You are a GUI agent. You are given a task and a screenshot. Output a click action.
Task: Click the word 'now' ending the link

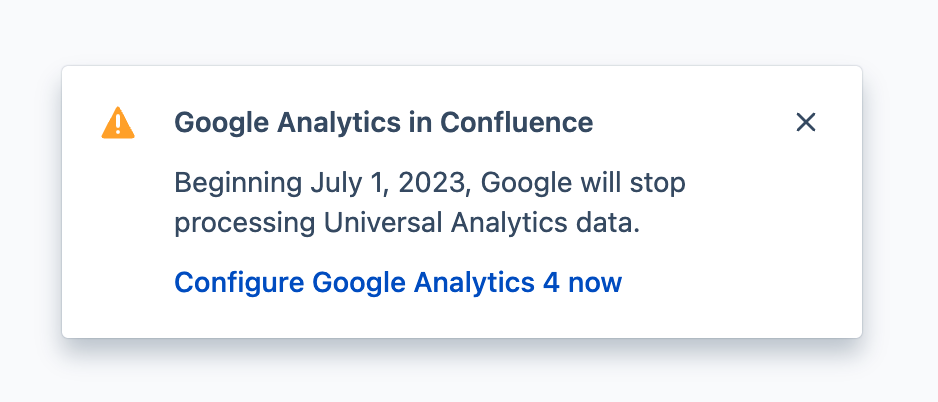(595, 282)
